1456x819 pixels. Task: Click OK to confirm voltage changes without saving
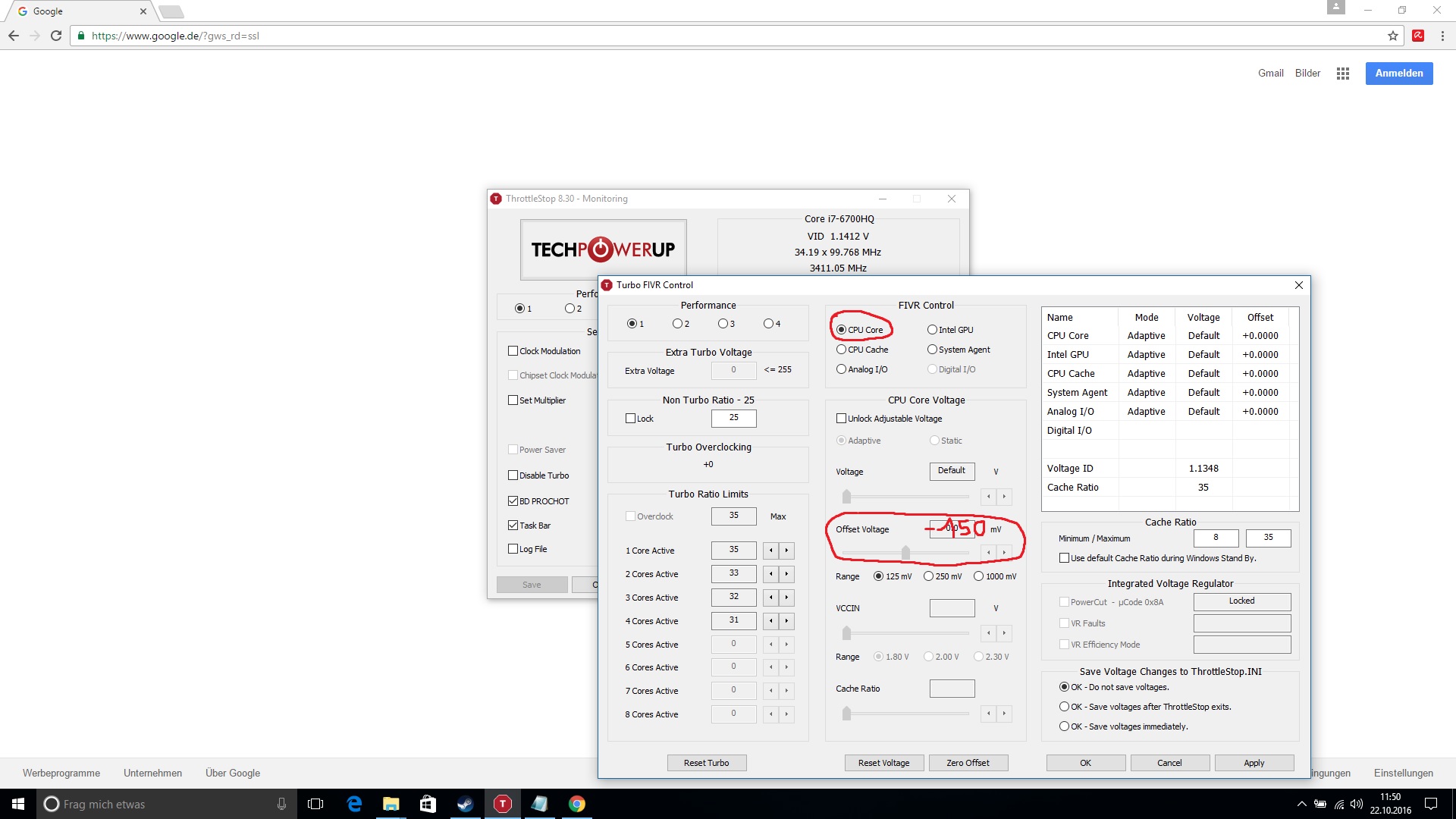point(1085,762)
